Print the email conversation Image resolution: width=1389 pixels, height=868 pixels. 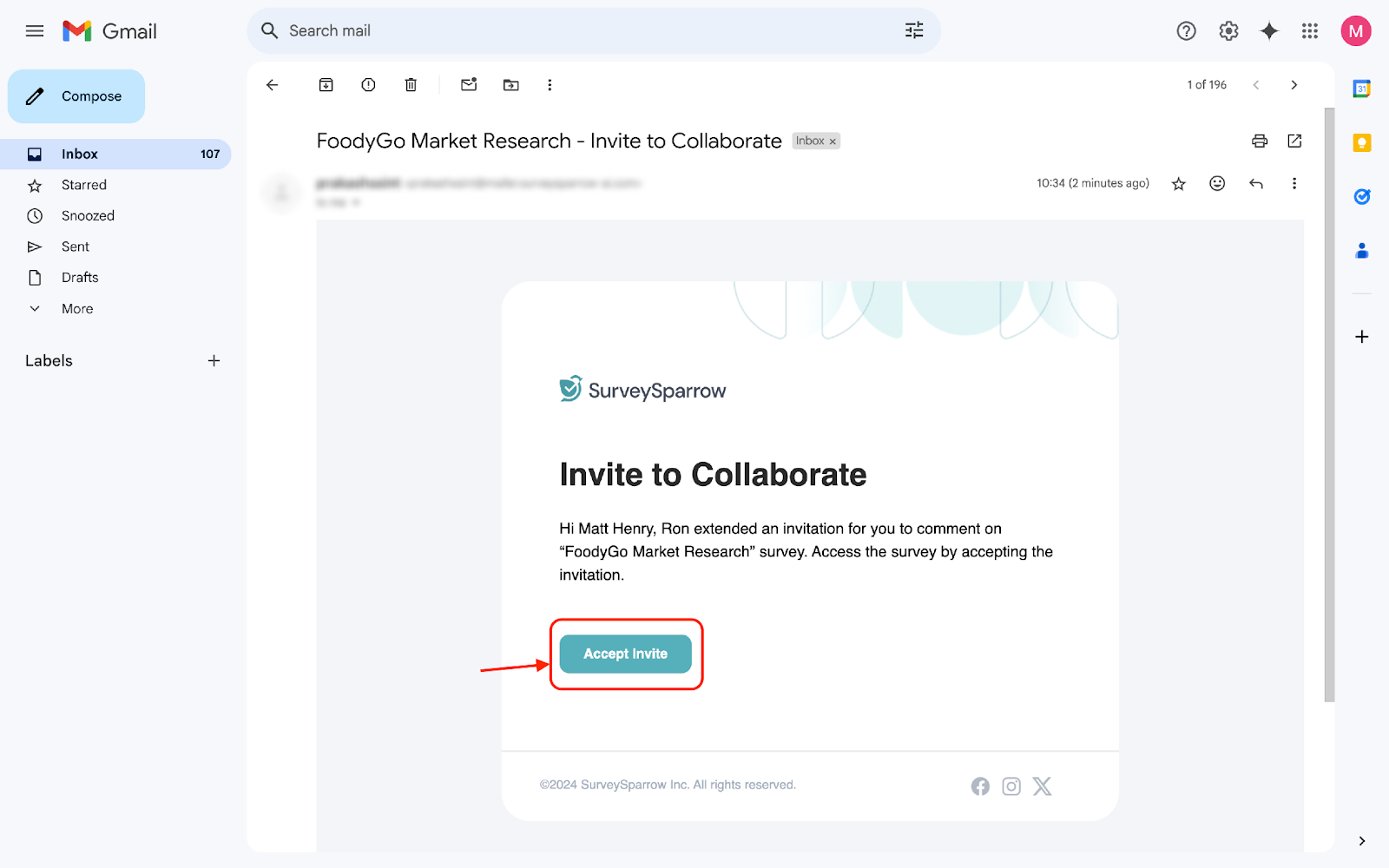tap(1260, 141)
